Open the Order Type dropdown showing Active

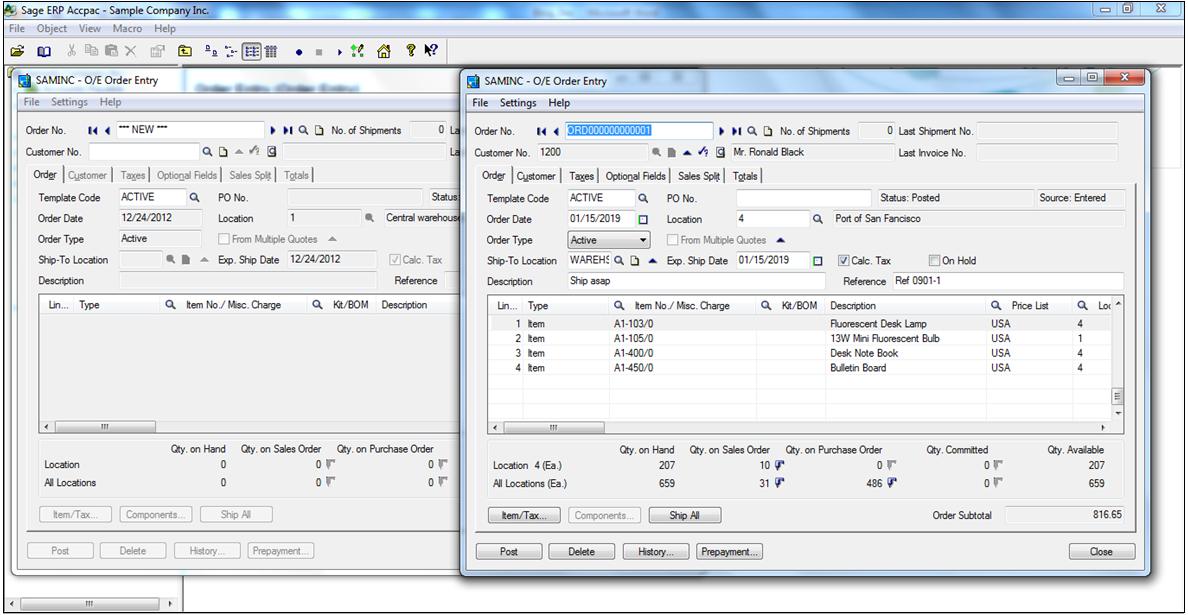[x=609, y=240]
